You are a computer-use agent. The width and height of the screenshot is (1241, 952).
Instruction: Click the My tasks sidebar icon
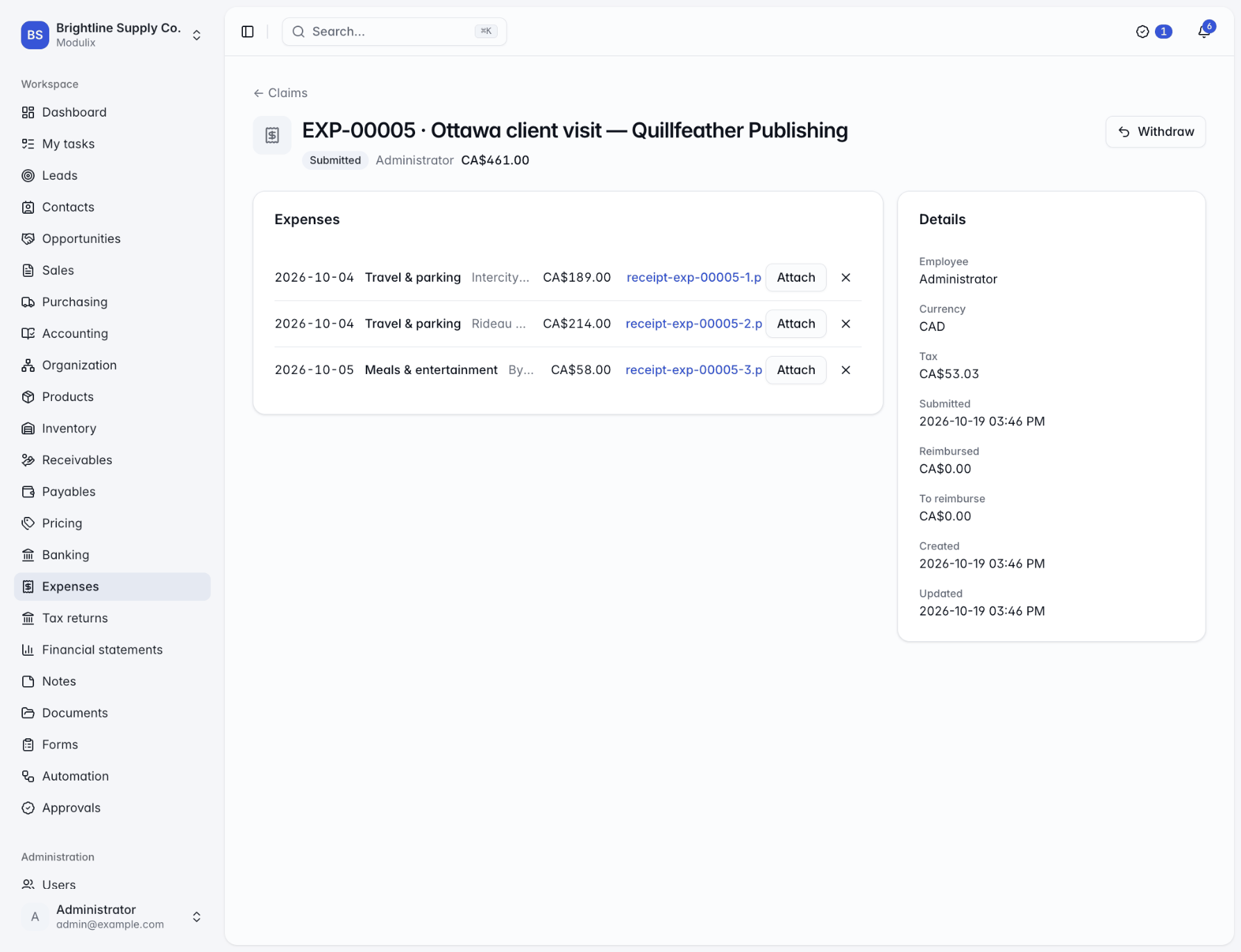[28, 144]
